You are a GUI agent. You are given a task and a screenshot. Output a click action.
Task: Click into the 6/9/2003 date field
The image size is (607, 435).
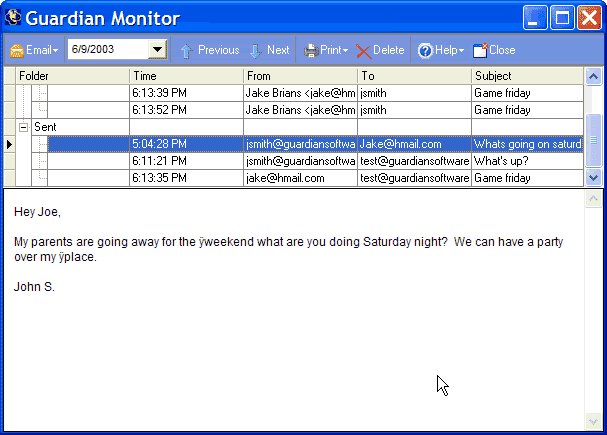pos(108,49)
